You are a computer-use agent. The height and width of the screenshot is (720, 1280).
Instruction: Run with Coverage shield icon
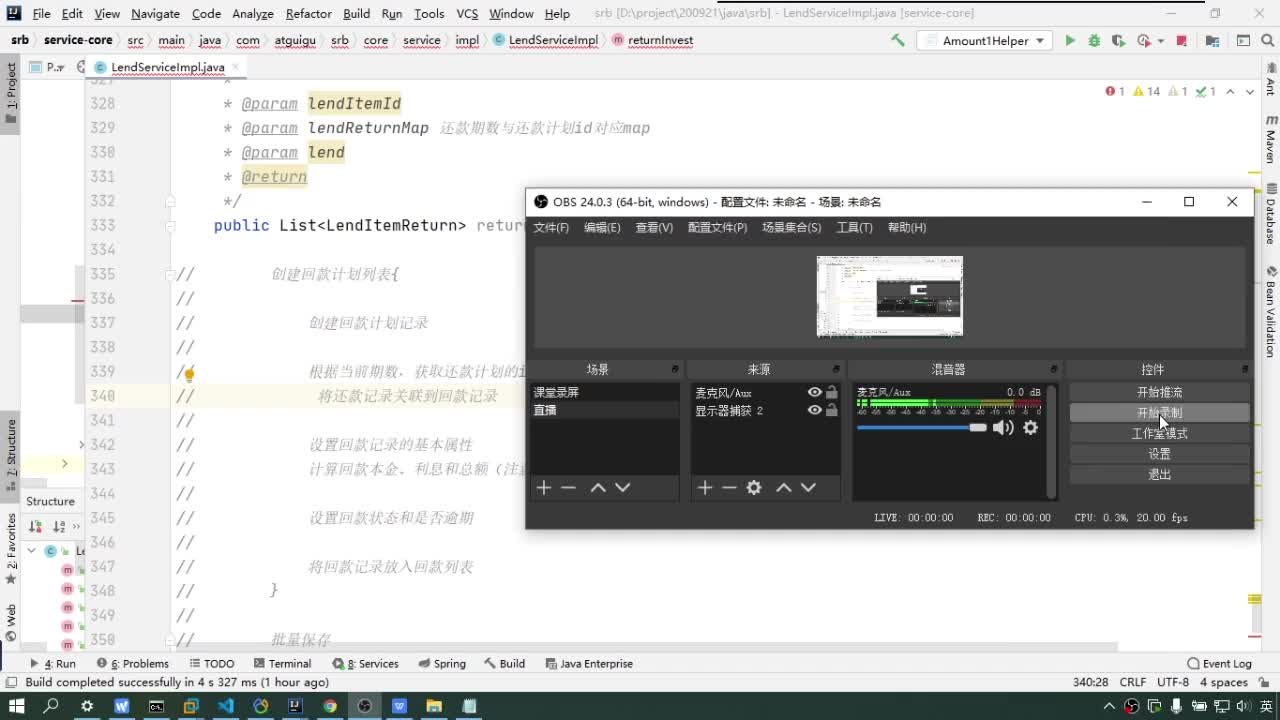coord(1118,41)
